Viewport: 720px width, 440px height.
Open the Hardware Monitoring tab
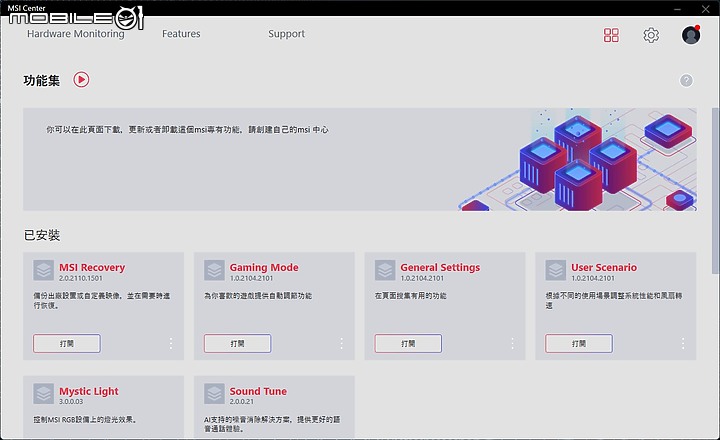coord(75,34)
